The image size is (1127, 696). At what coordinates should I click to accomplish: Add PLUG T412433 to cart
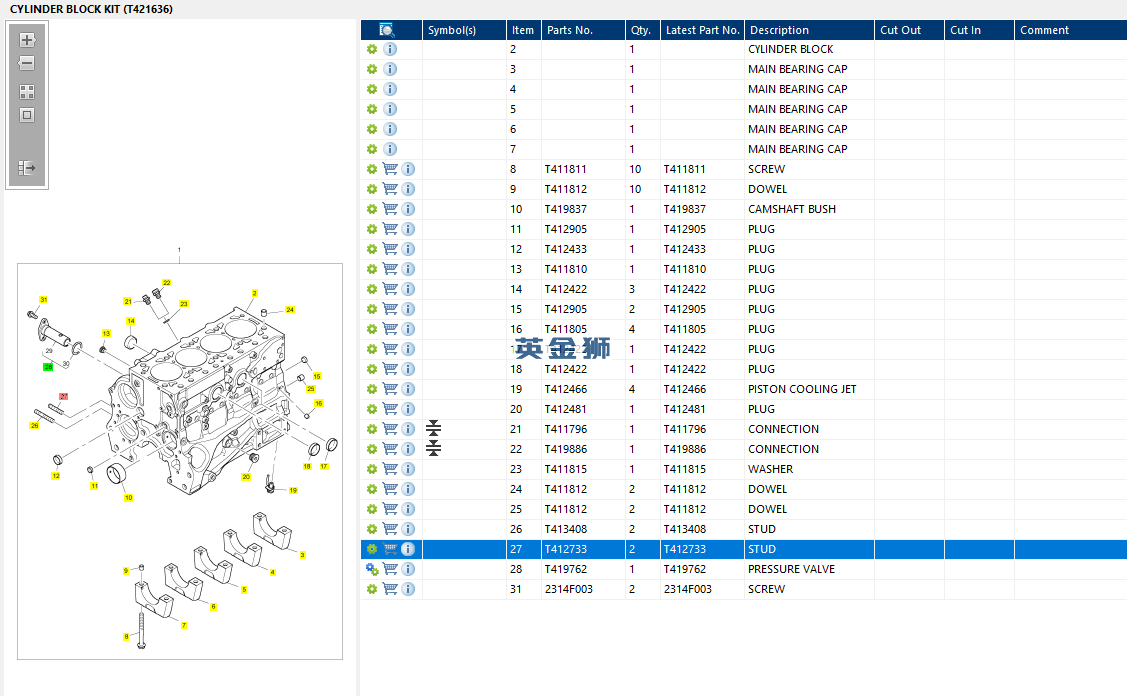pos(390,249)
